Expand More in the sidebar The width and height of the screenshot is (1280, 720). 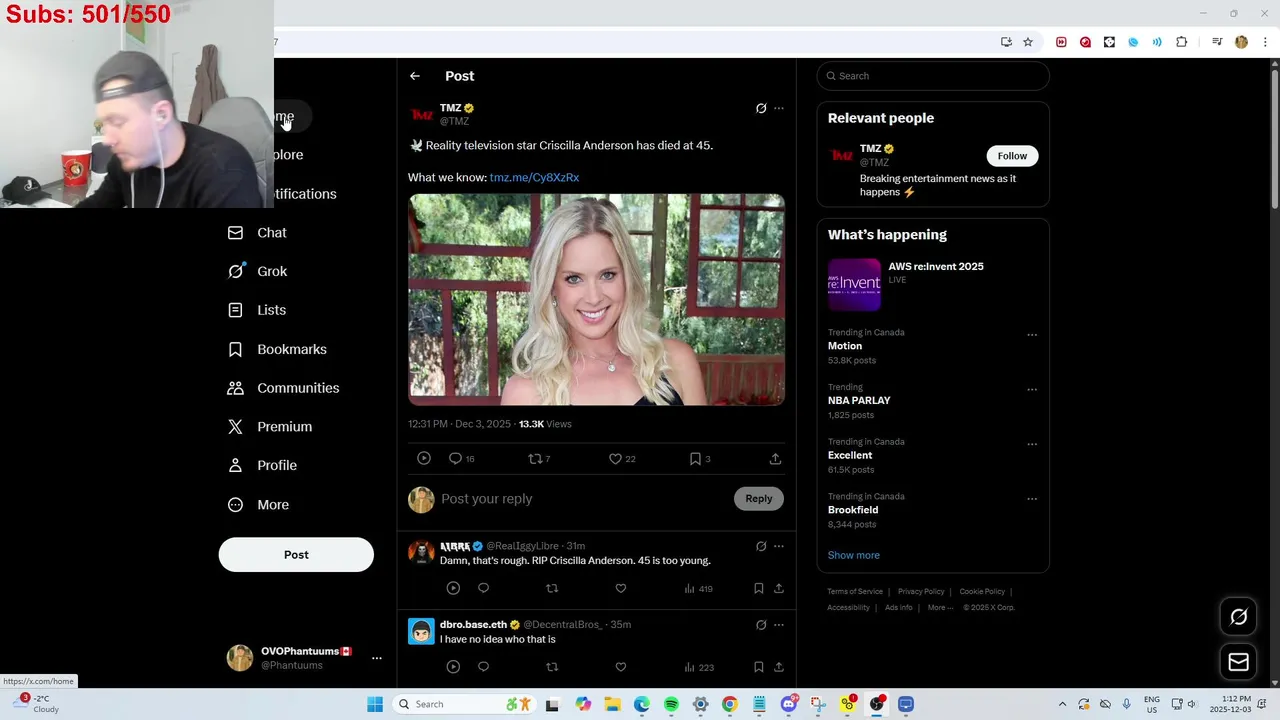point(258,504)
